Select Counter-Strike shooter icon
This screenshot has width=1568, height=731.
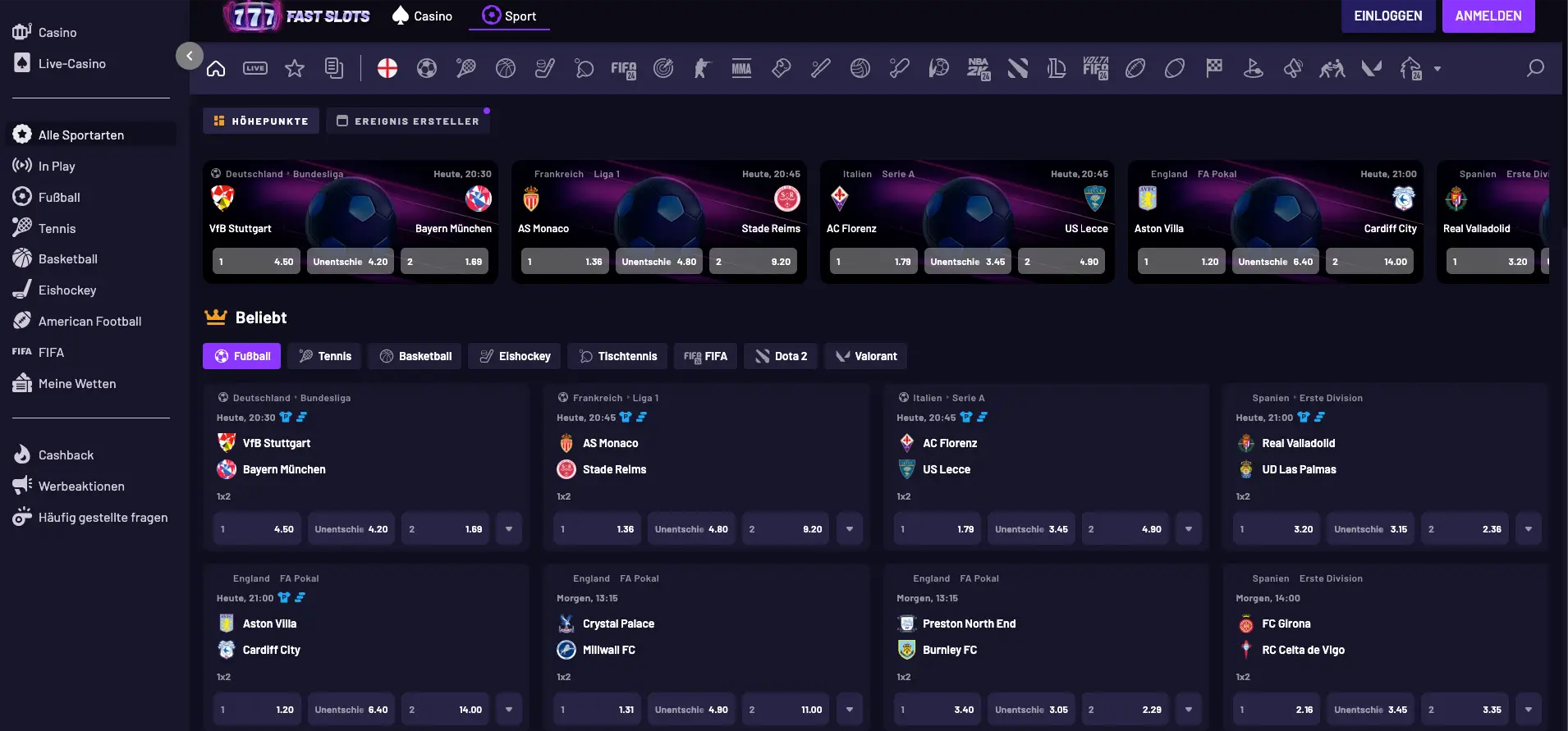click(702, 69)
